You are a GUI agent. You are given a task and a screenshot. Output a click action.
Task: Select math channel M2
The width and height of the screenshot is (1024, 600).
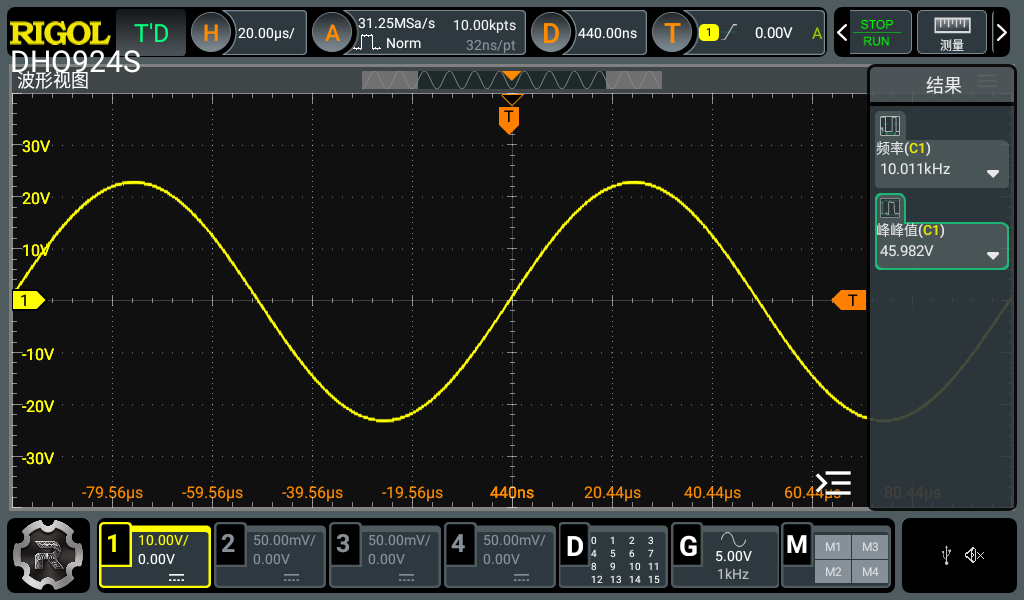click(x=833, y=571)
